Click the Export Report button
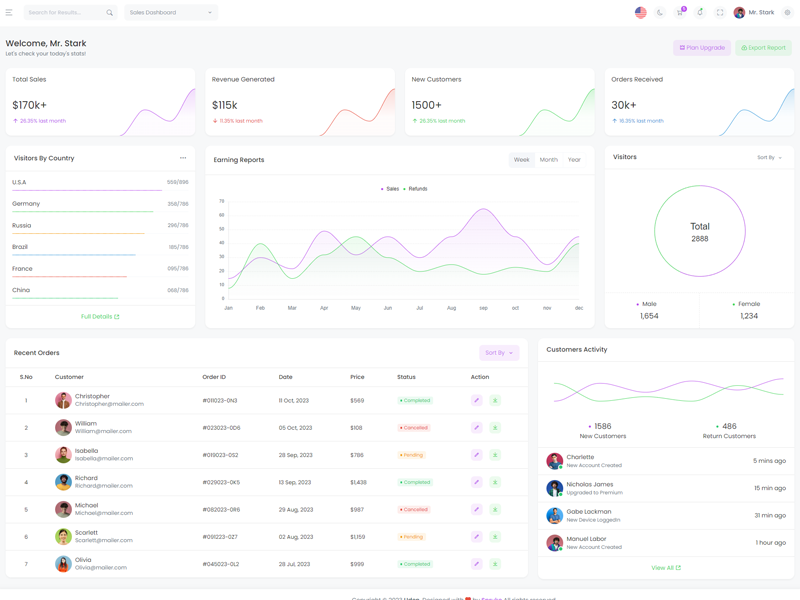 point(764,48)
